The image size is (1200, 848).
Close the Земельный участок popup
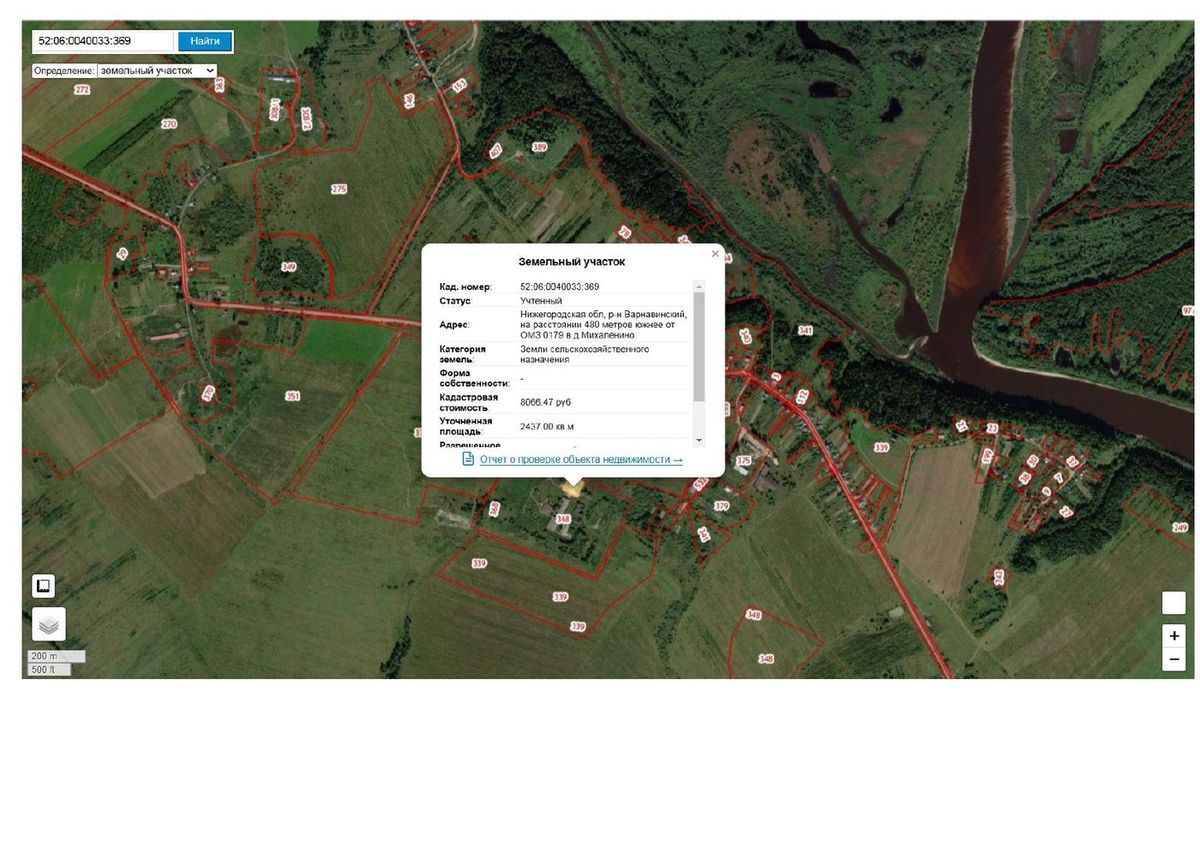click(715, 254)
